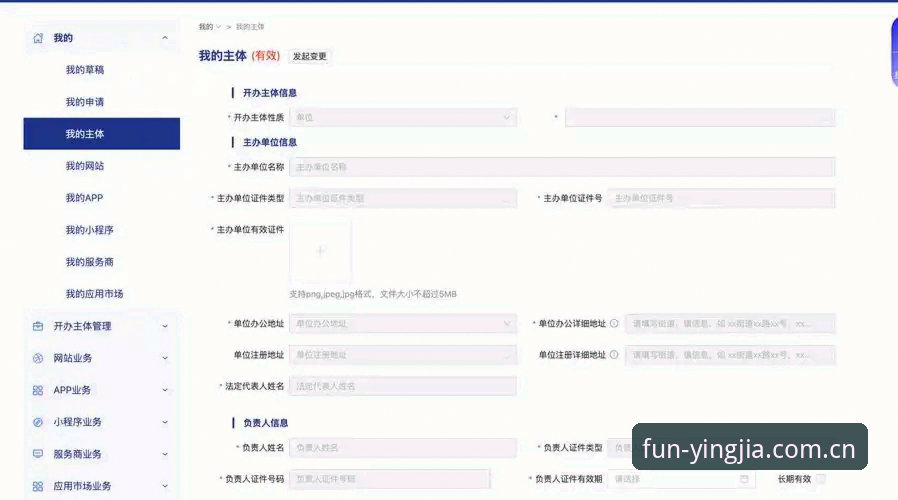Open 我的应用市场 in sidebar
The width and height of the screenshot is (898, 500).
coord(94,294)
